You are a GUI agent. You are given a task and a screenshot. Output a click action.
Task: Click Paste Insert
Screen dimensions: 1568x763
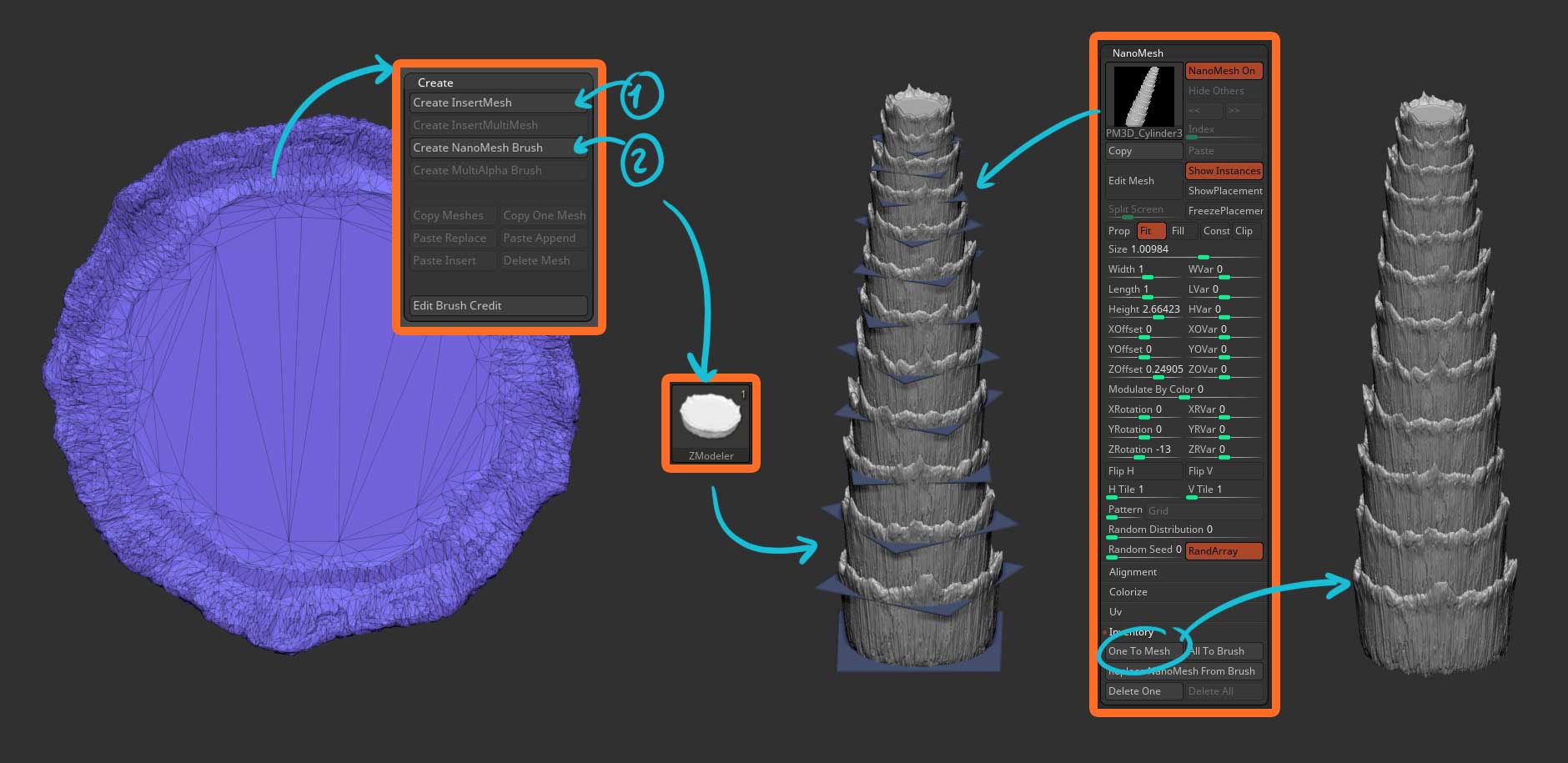pyautogui.click(x=453, y=260)
